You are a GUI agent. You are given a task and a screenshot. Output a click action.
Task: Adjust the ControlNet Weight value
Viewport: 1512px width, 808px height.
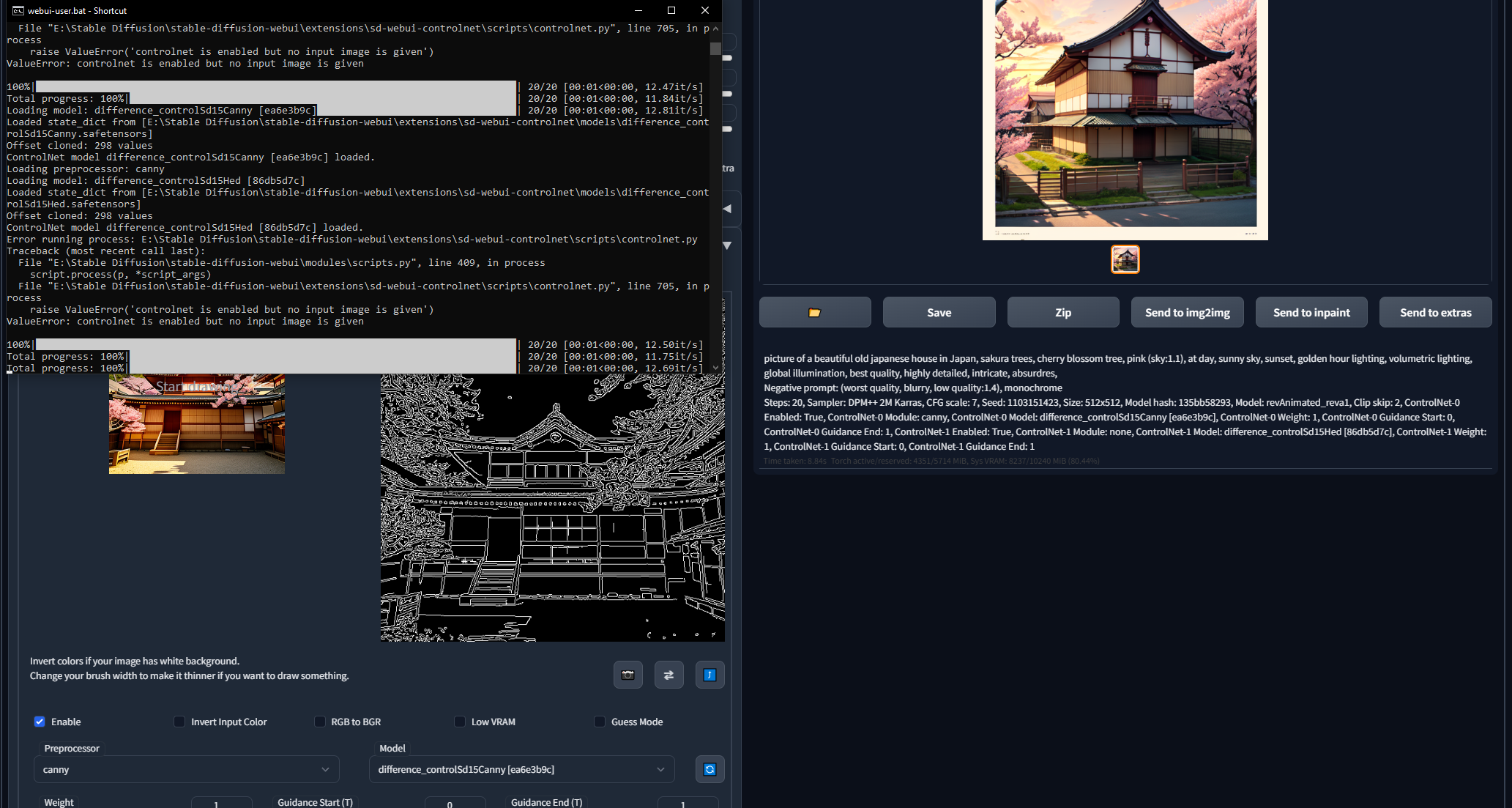point(221,804)
